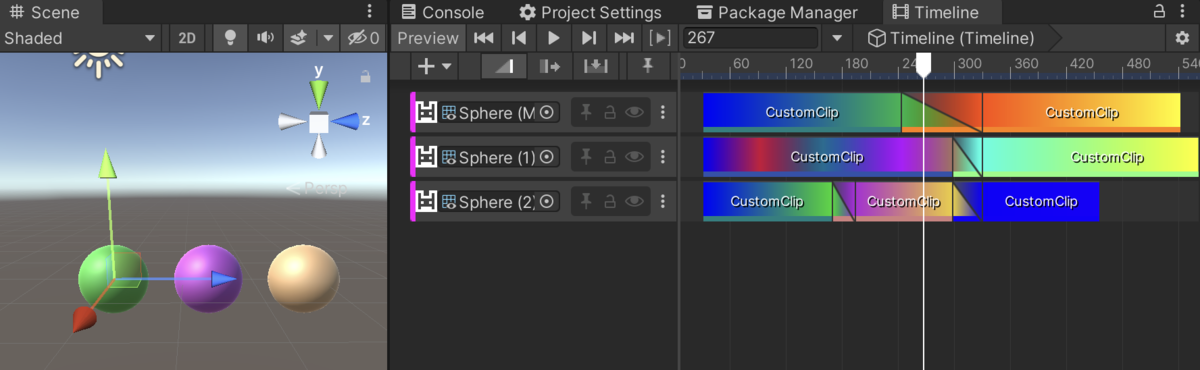Mute scene audio with the speaker icon
Screen dimensions: 1200x370
[x=264, y=38]
